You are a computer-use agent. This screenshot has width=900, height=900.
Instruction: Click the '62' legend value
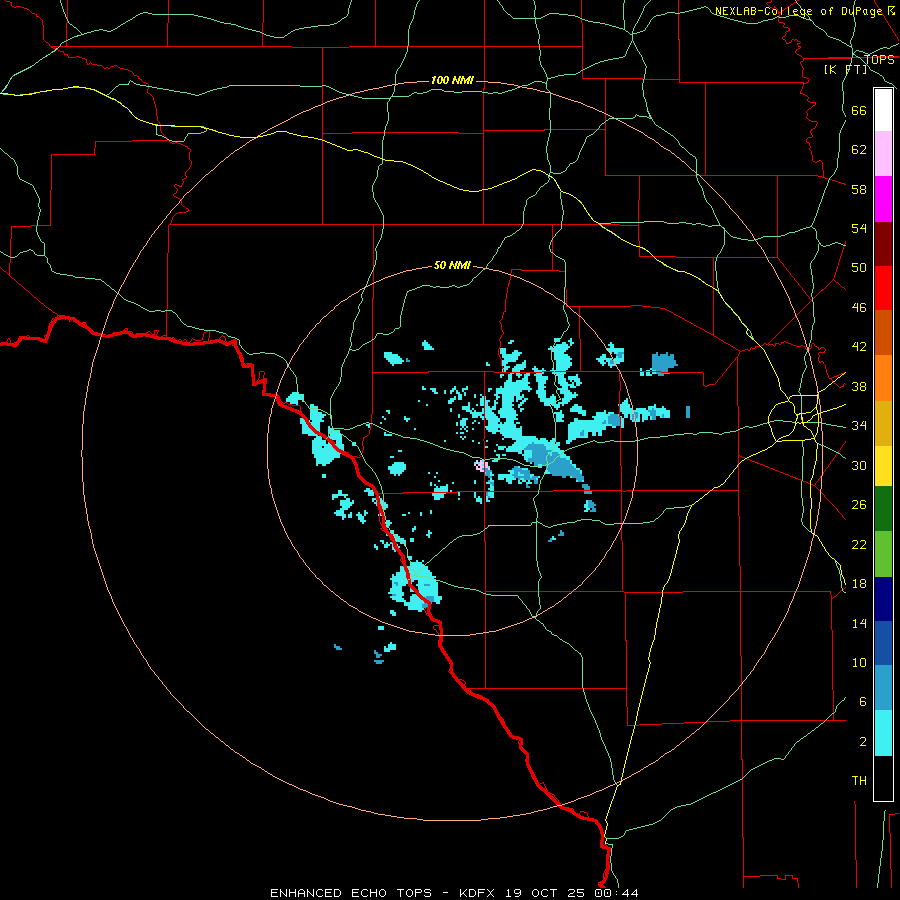[x=859, y=150]
